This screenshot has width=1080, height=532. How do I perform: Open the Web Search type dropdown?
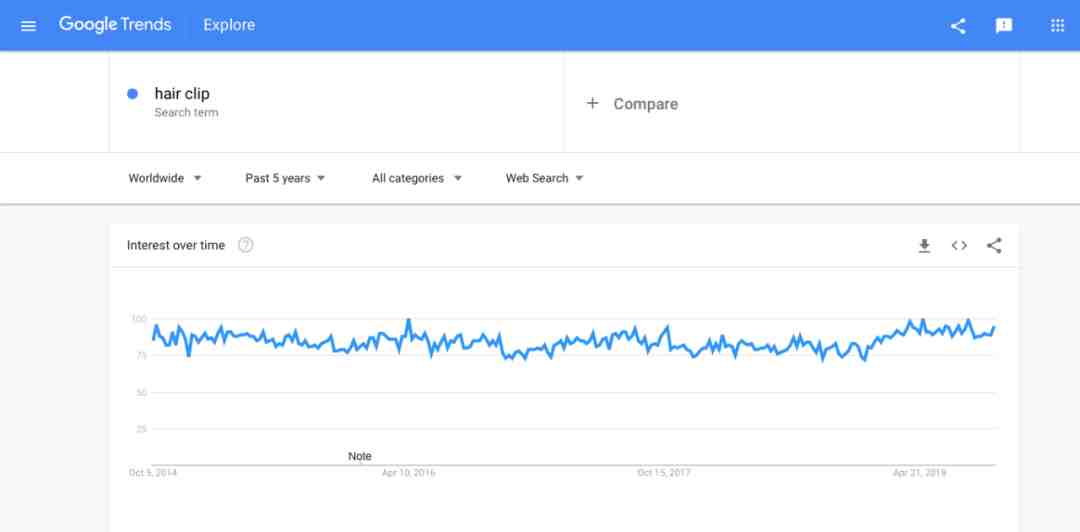pyautogui.click(x=544, y=178)
